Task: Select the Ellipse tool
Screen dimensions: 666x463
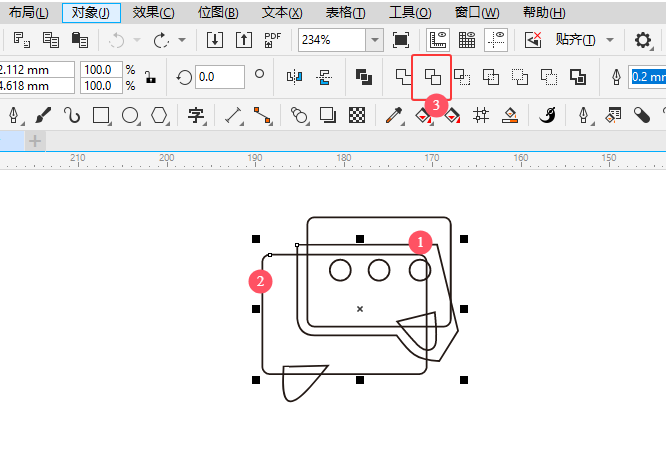Action: point(130,115)
